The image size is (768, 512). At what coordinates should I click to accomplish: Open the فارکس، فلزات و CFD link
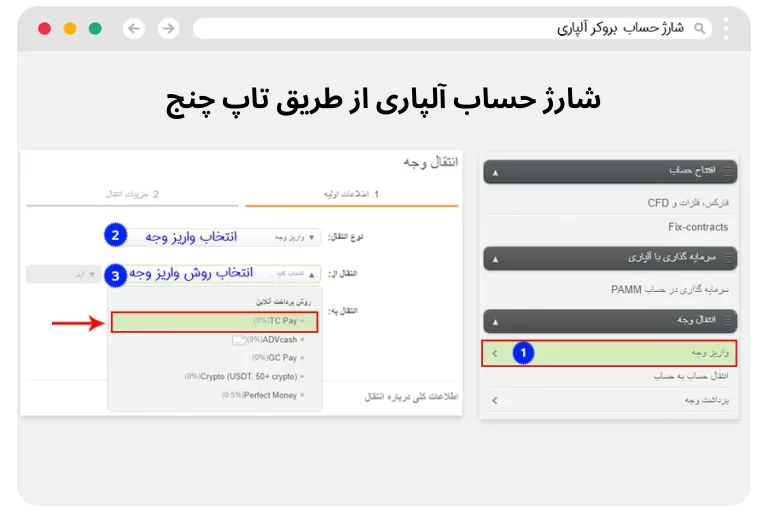pyautogui.click(x=688, y=203)
